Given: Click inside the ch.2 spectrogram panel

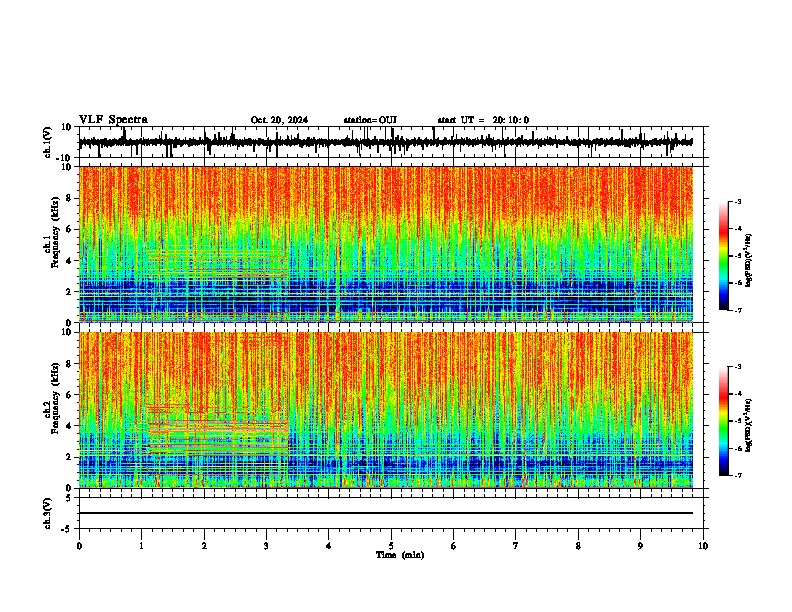Looking at the screenshot, I should coord(385,410).
